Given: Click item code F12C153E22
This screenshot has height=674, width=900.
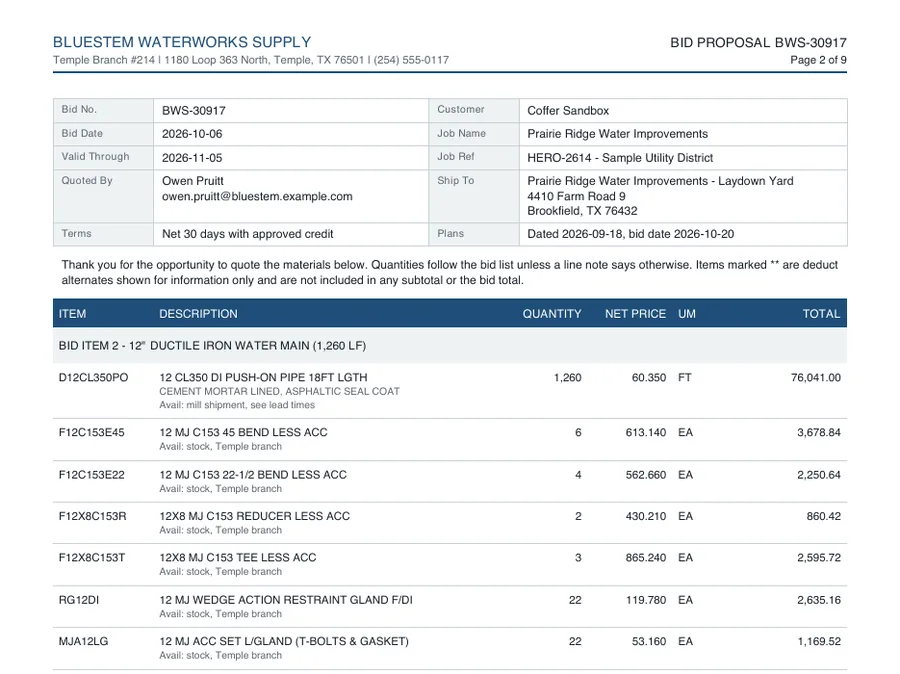Looking at the screenshot, I should [91, 475].
